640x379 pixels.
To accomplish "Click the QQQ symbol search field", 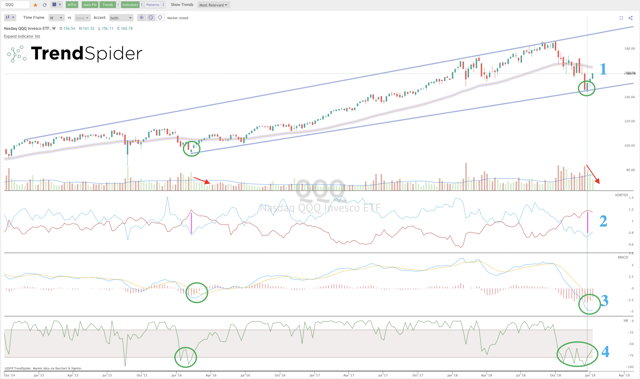I will (x=16, y=4).
